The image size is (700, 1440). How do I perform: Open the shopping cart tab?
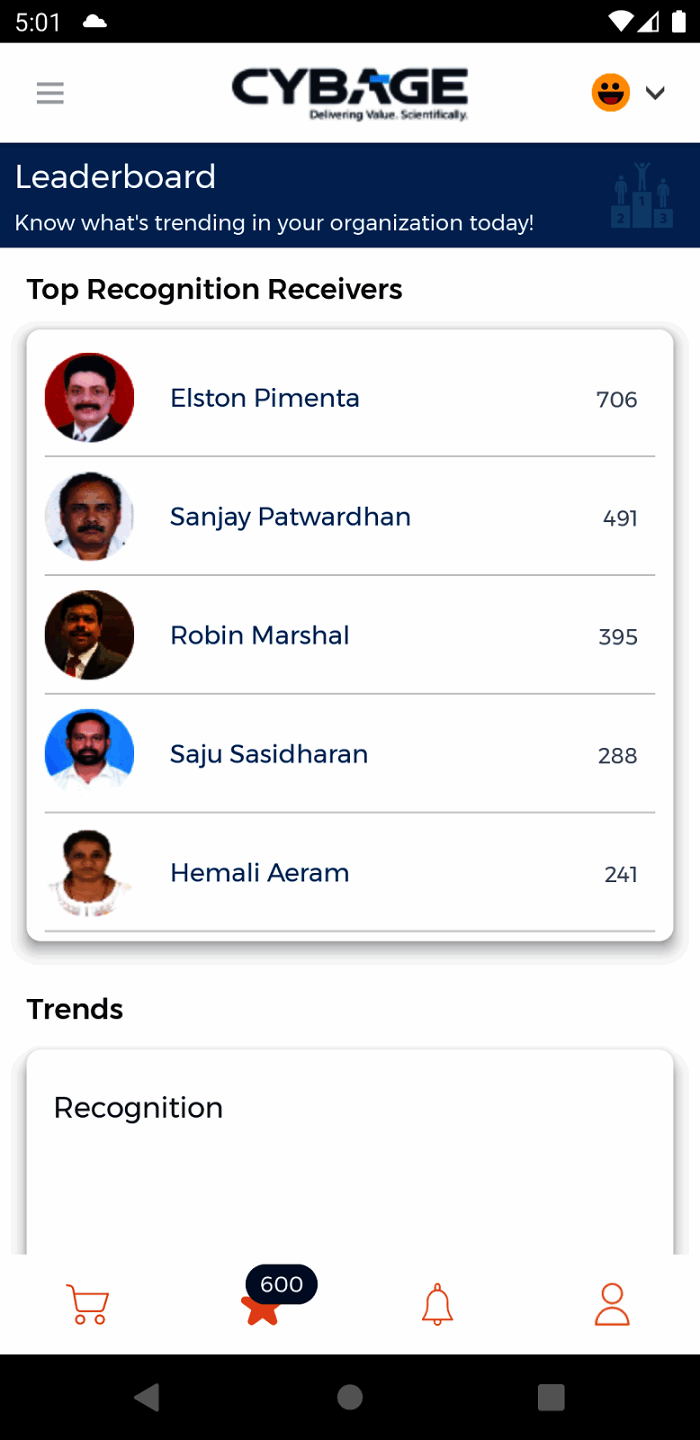click(88, 1304)
